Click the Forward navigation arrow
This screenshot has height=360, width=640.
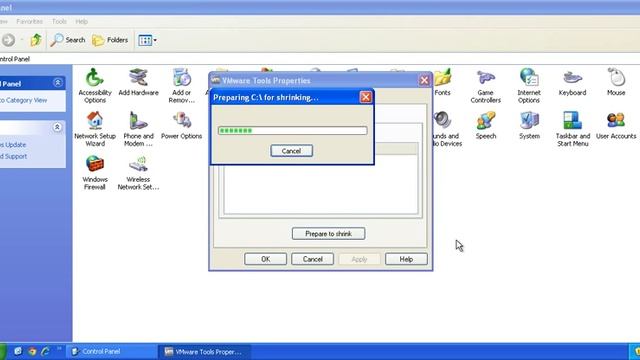(9, 40)
